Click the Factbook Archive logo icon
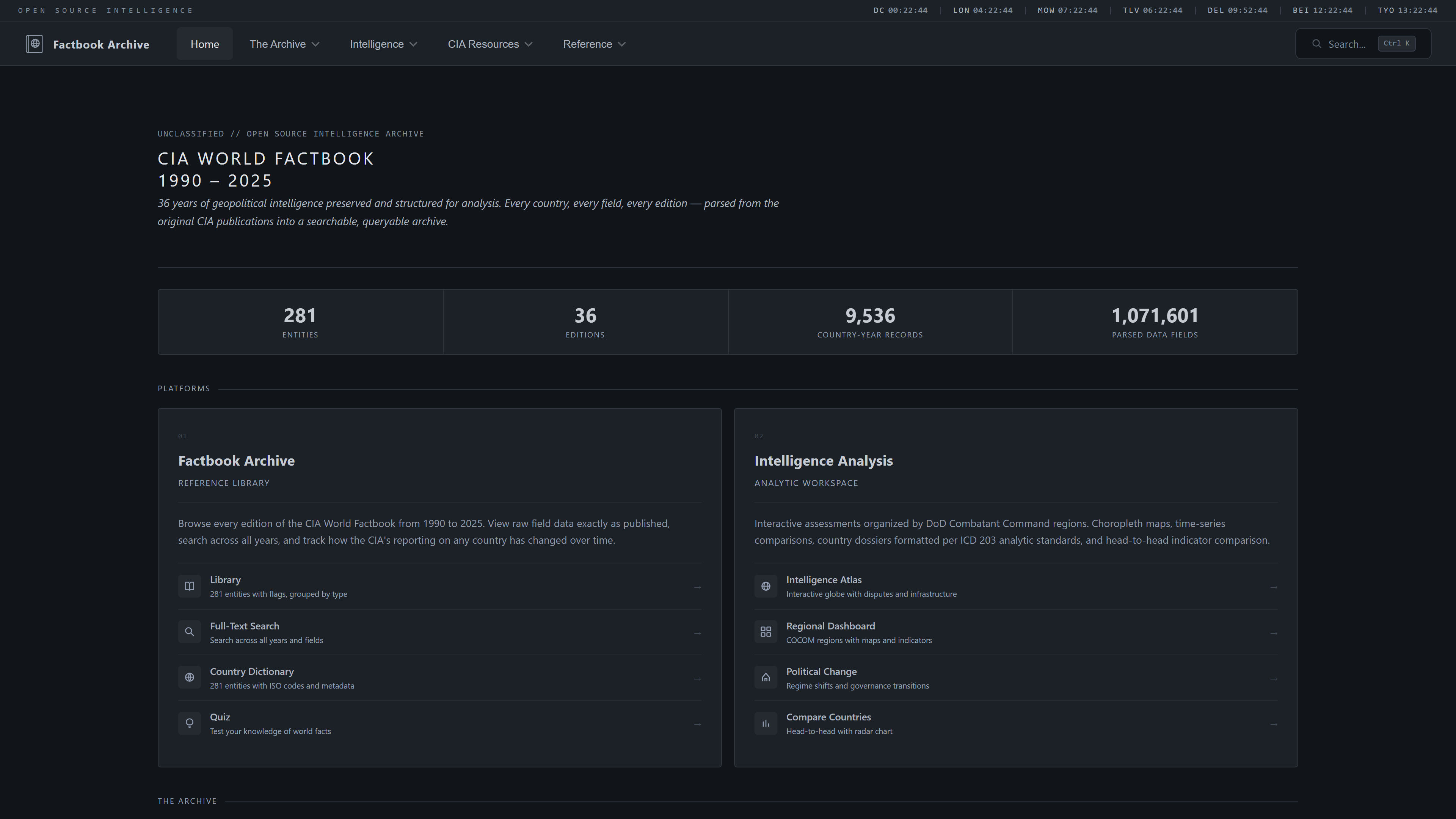Screen dimensions: 1456x819 pyautogui.click(x=35, y=44)
